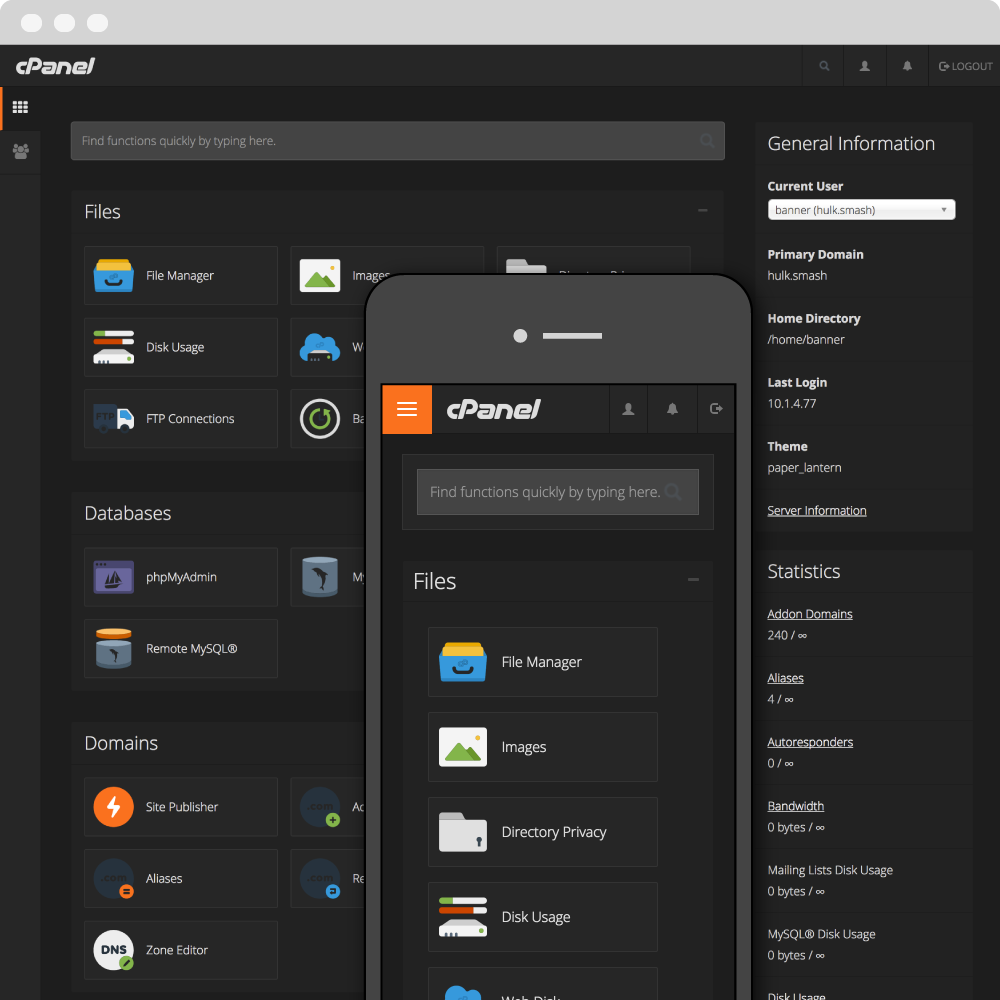Click the cPanel logo in desktop header
Screen dimensions: 1000x1000
[55, 66]
